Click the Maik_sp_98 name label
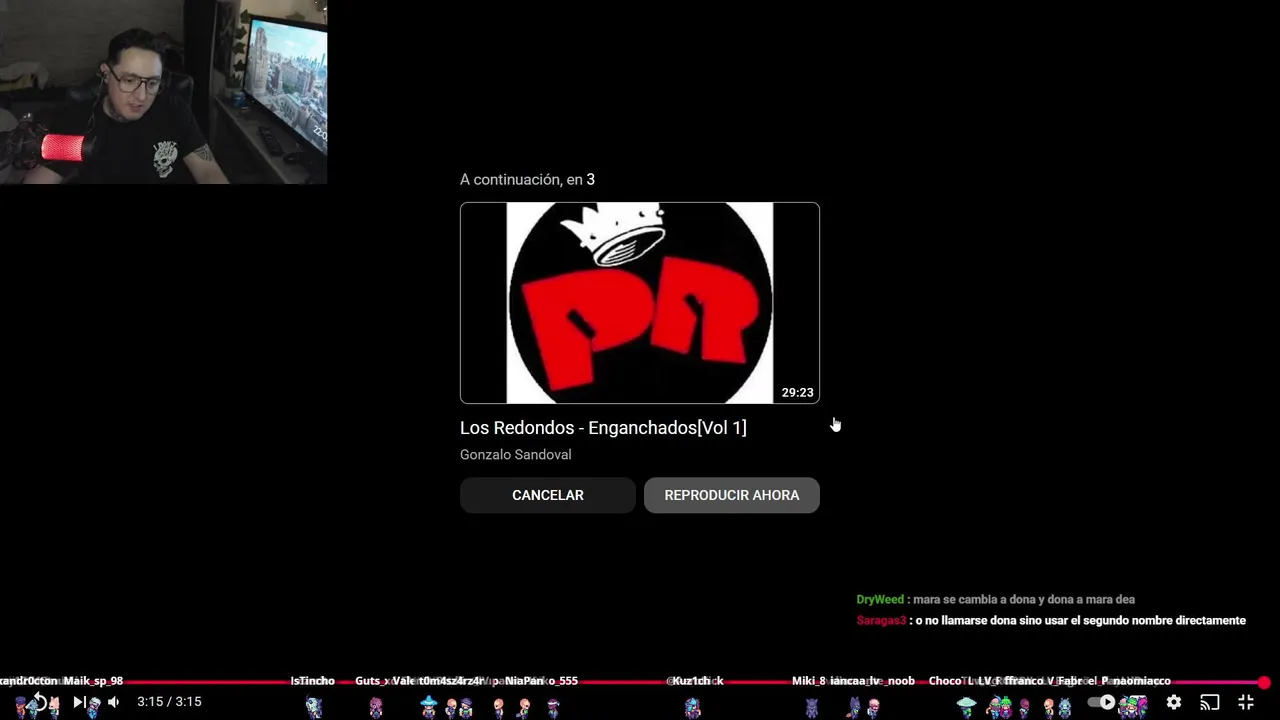This screenshot has width=1280, height=720. tap(93, 681)
